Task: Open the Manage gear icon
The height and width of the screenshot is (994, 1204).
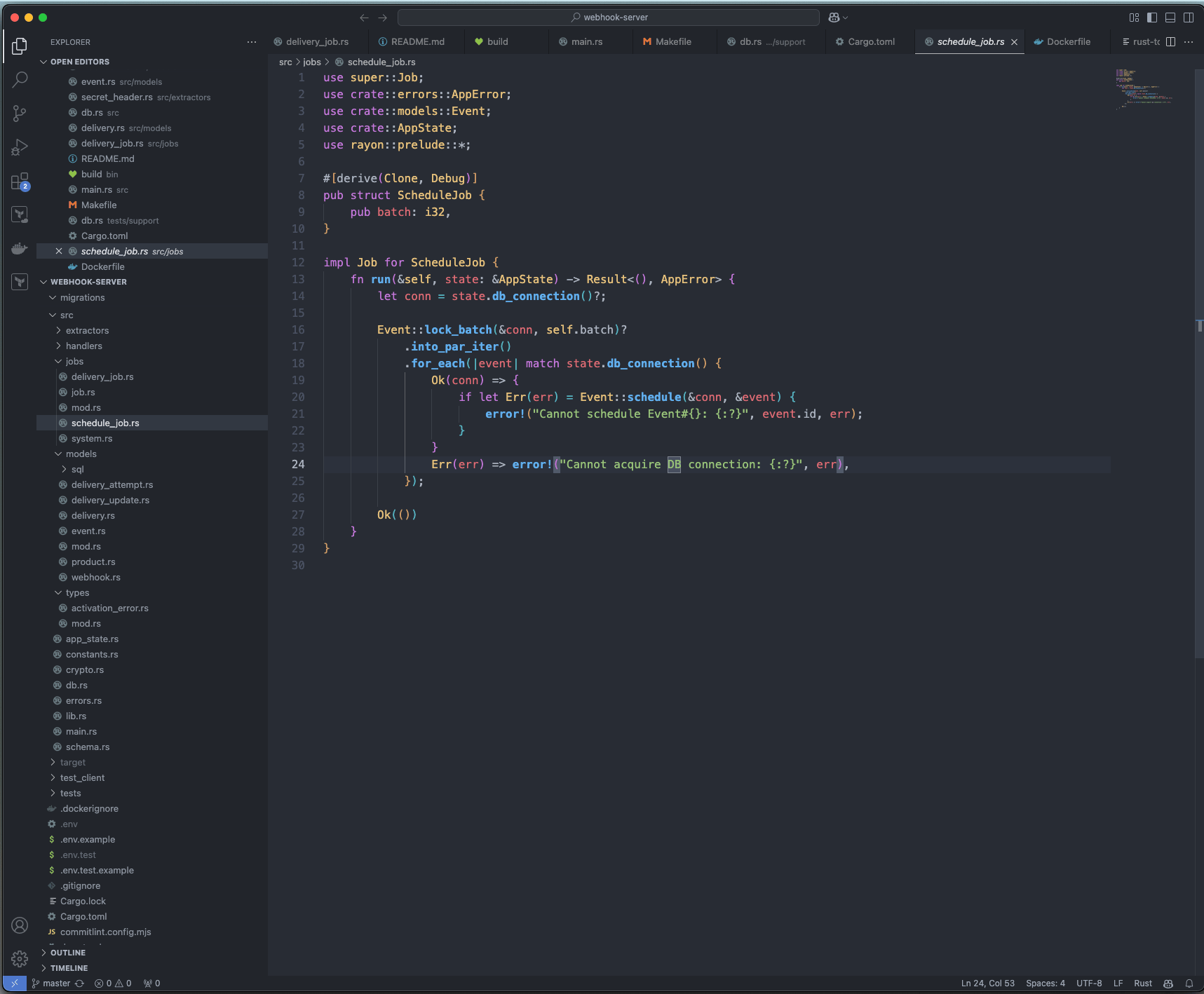Action: pyautogui.click(x=20, y=958)
